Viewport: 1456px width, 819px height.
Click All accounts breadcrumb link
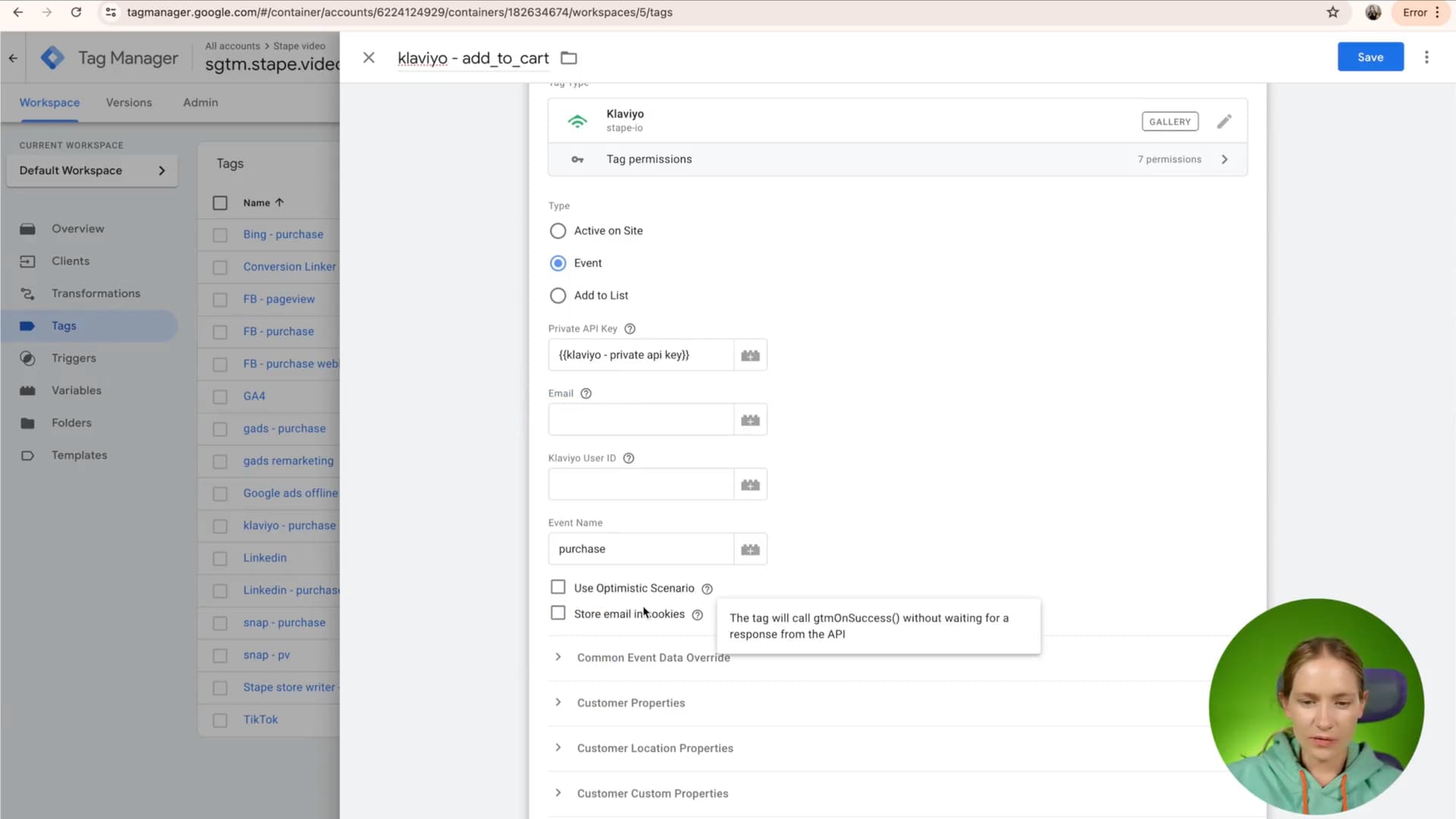point(232,46)
